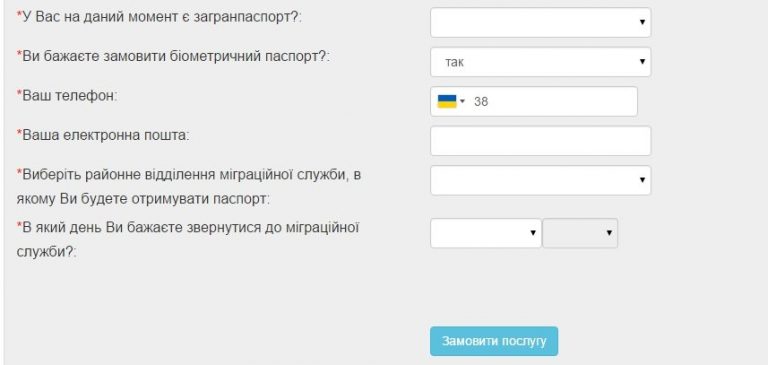This screenshot has width=768, height=365.
Task: Click the 'Замовити послугу' button
Action: pos(494,341)
